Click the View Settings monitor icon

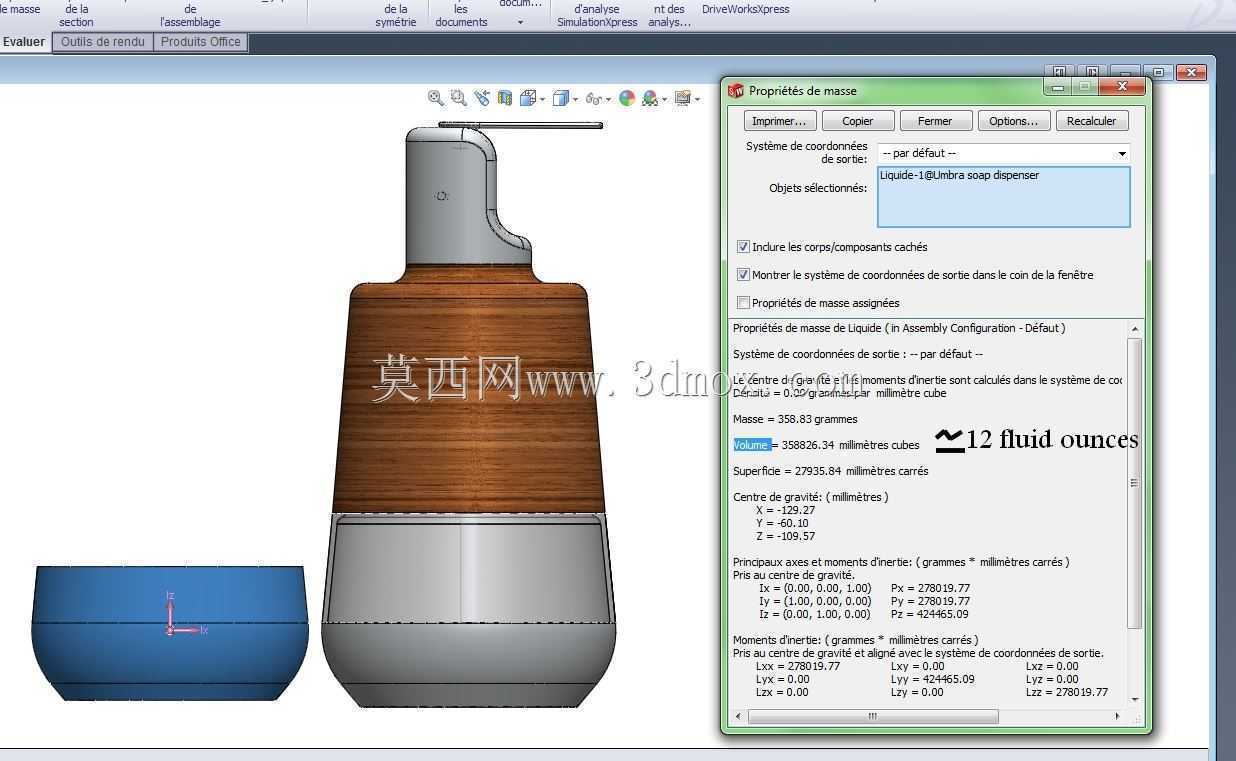coord(683,98)
